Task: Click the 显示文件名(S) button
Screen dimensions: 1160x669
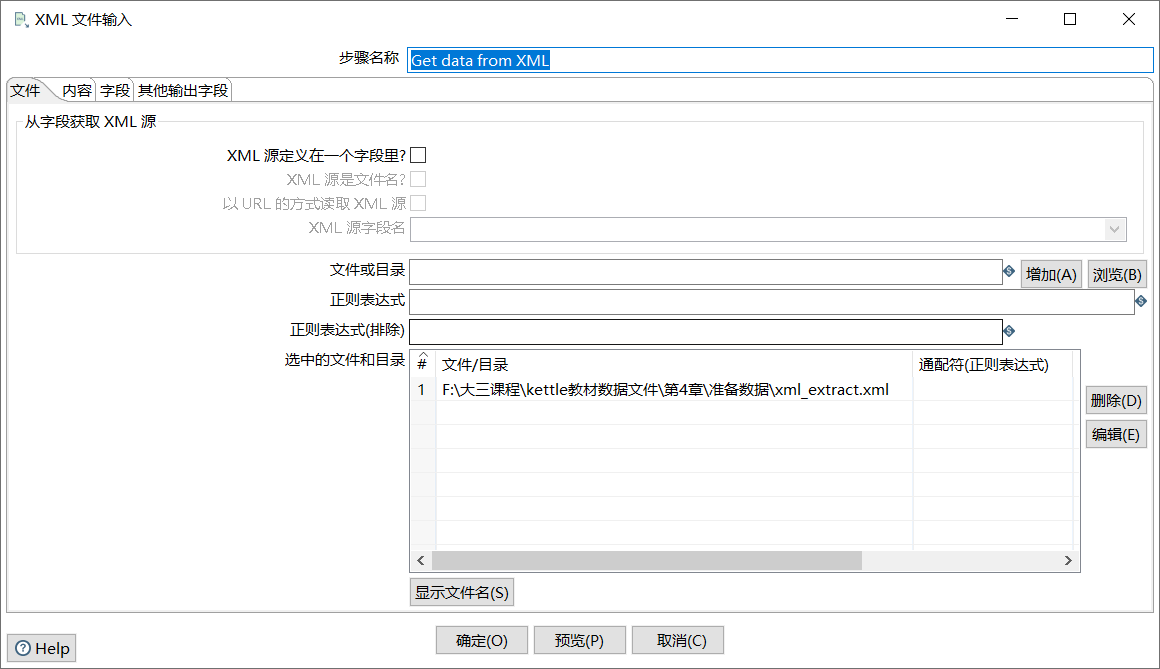Action: point(462,592)
